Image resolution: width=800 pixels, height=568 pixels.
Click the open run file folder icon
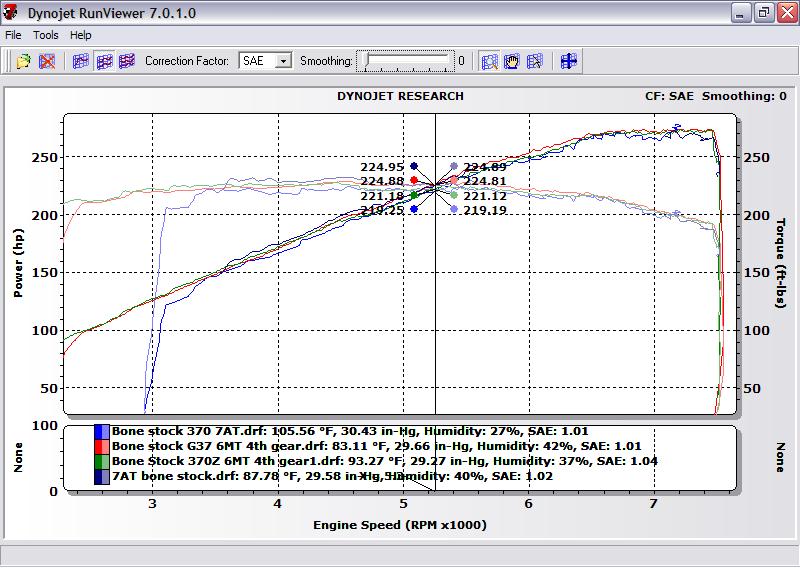point(23,61)
